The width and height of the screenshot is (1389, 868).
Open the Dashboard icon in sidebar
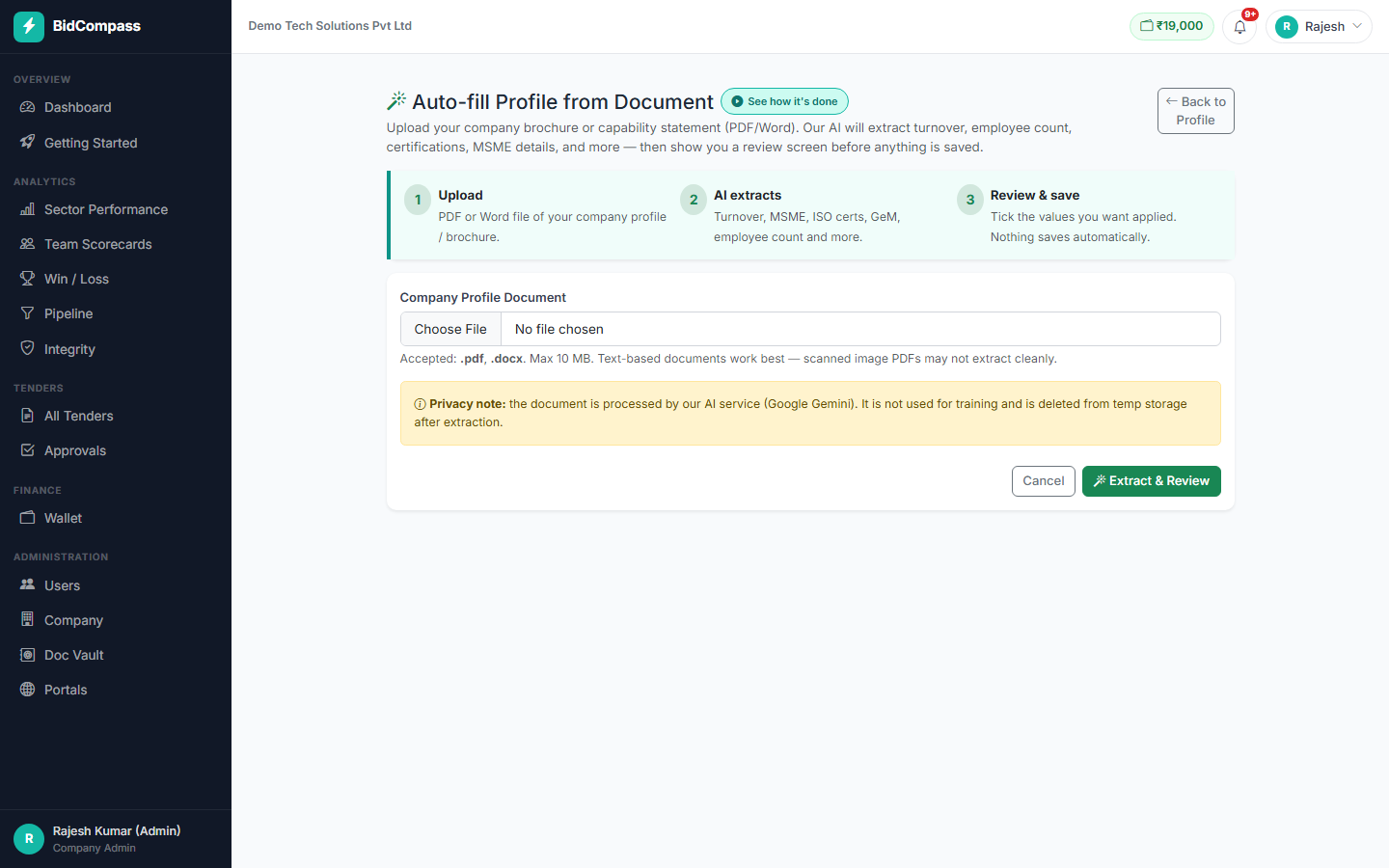click(x=27, y=107)
